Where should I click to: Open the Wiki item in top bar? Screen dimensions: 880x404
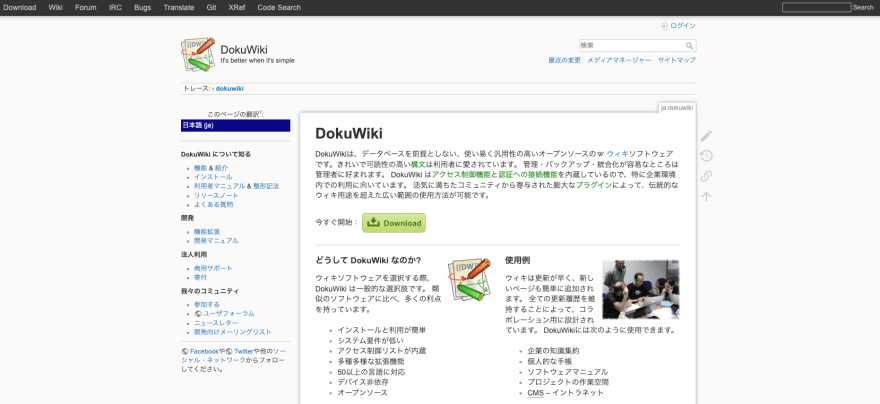pos(56,7)
